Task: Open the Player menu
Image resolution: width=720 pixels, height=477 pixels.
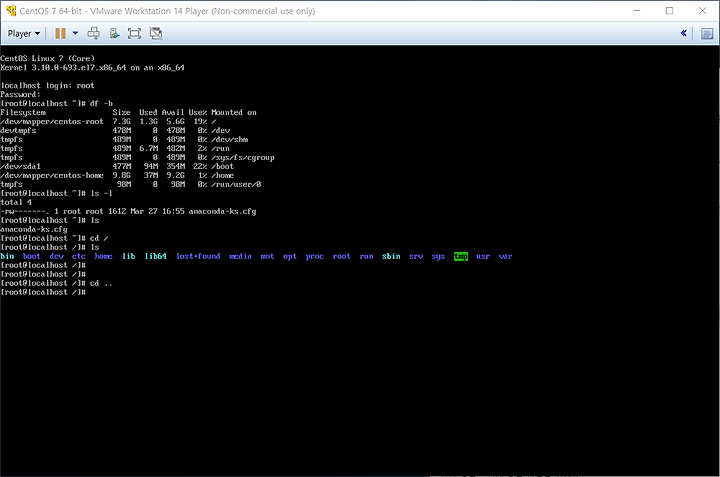Action: tap(23, 34)
